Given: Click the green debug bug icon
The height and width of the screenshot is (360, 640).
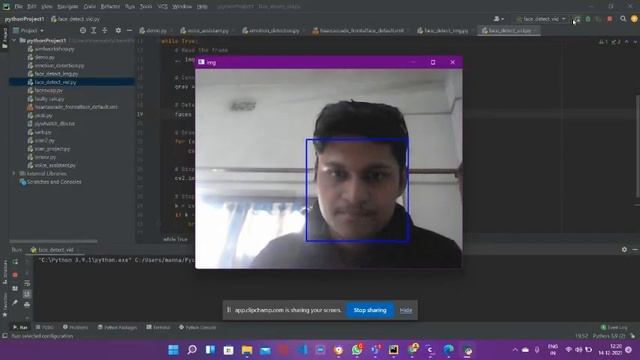Looking at the screenshot, I should tap(588, 19).
